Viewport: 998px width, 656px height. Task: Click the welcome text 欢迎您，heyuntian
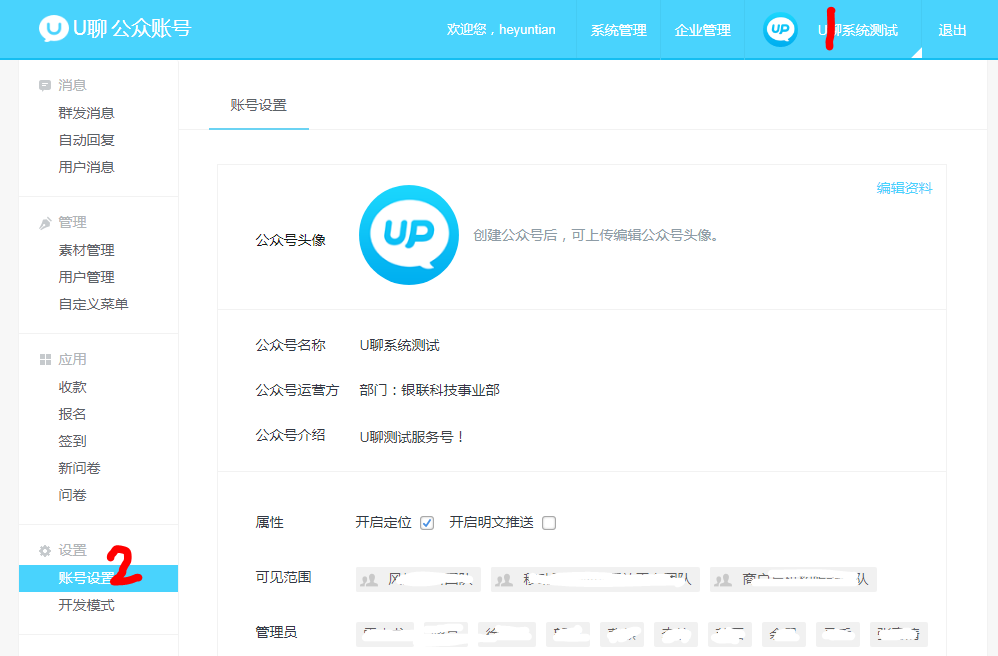(x=501, y=30)
